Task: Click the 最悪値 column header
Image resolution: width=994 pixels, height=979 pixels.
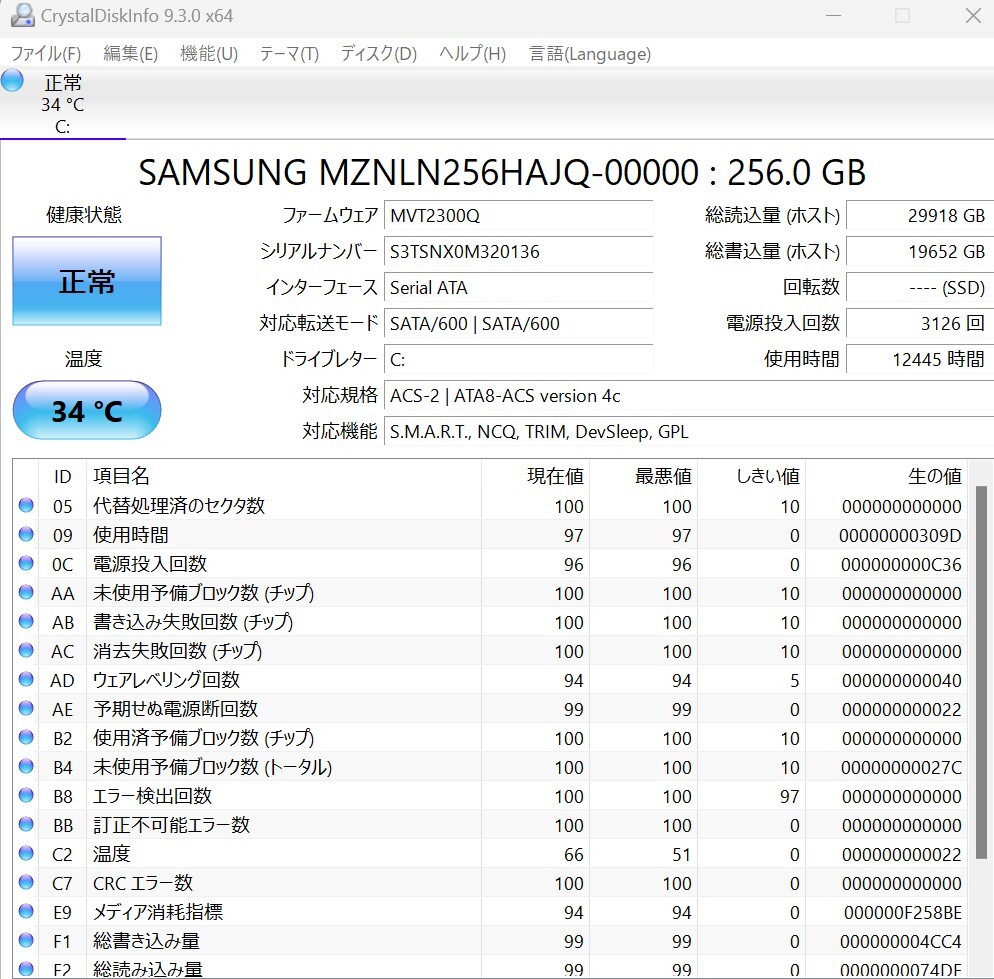Action: coord(644,476)
